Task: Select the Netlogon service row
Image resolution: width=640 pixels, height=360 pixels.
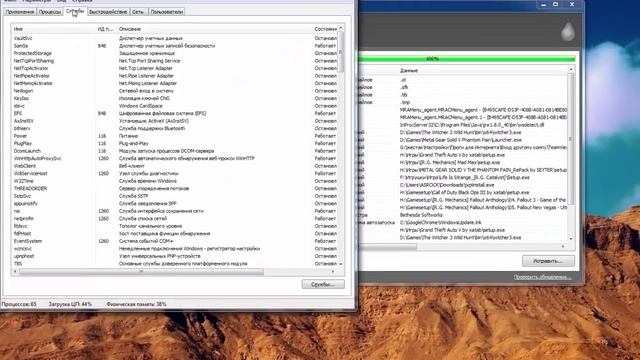Action: (175, 91)
